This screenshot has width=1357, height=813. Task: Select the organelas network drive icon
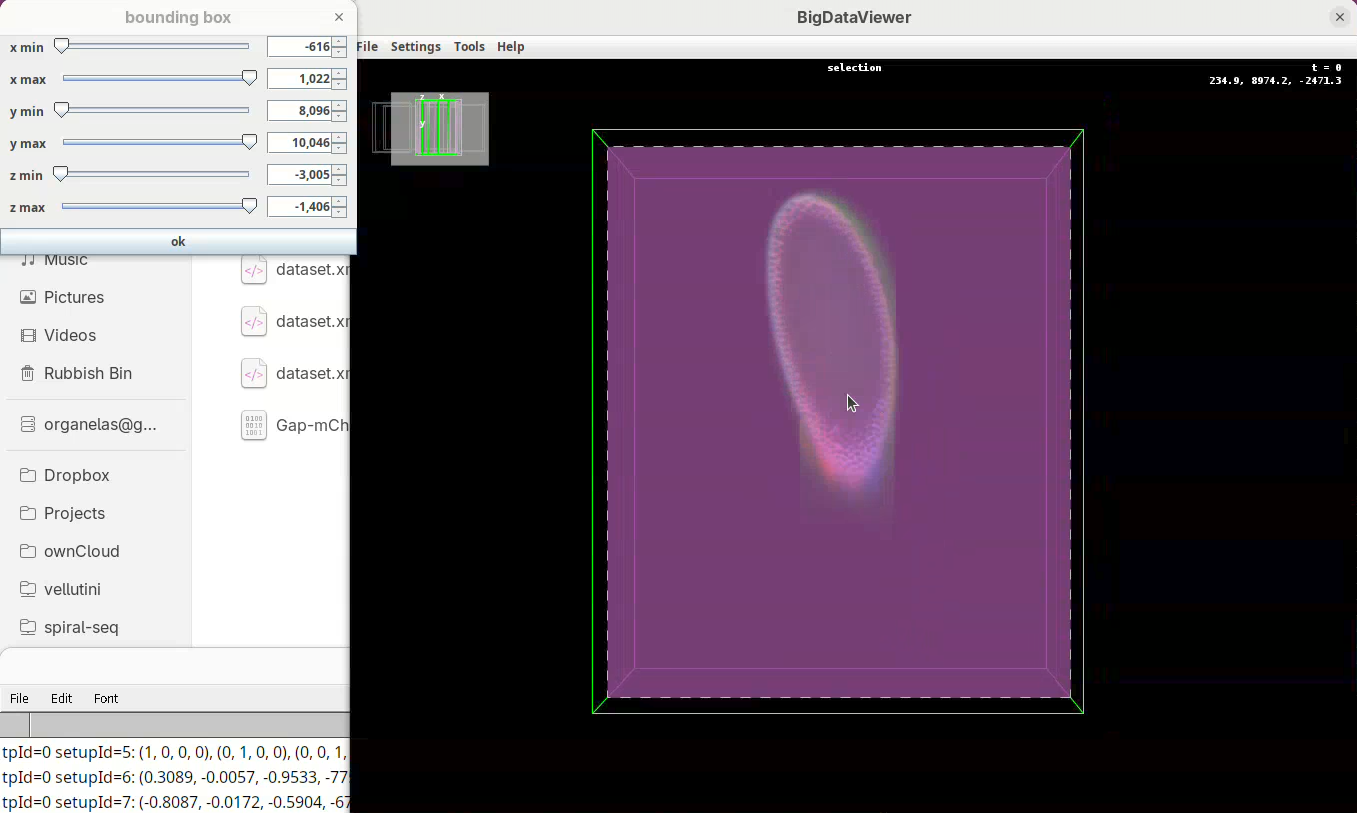[x=28, y=424]
